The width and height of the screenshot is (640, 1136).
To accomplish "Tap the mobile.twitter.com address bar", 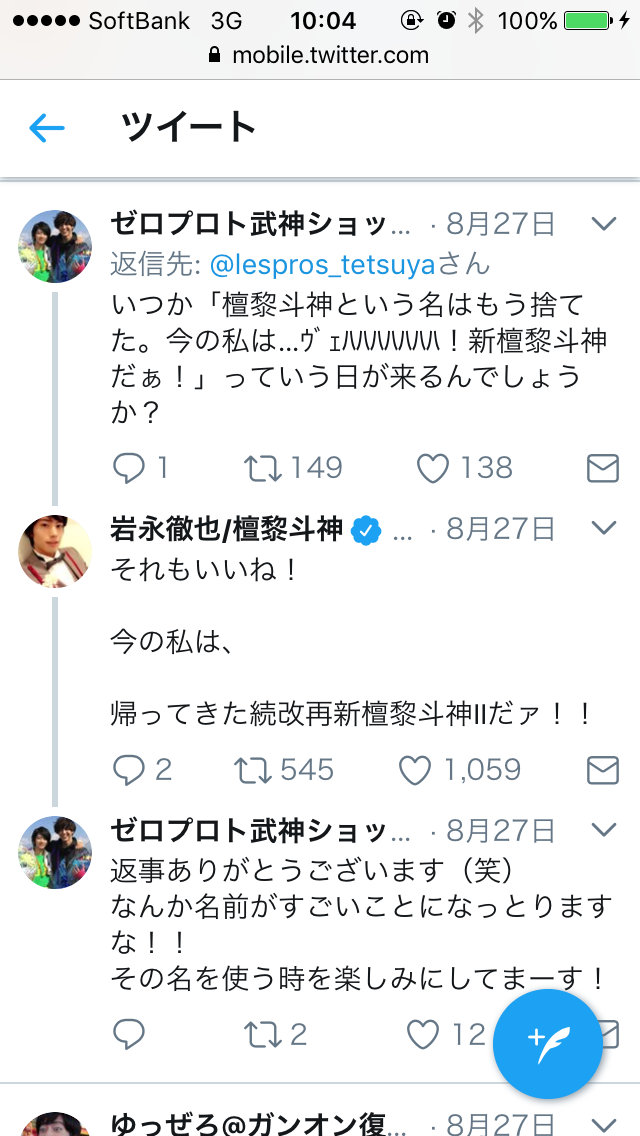I will (x=320, y=56).
